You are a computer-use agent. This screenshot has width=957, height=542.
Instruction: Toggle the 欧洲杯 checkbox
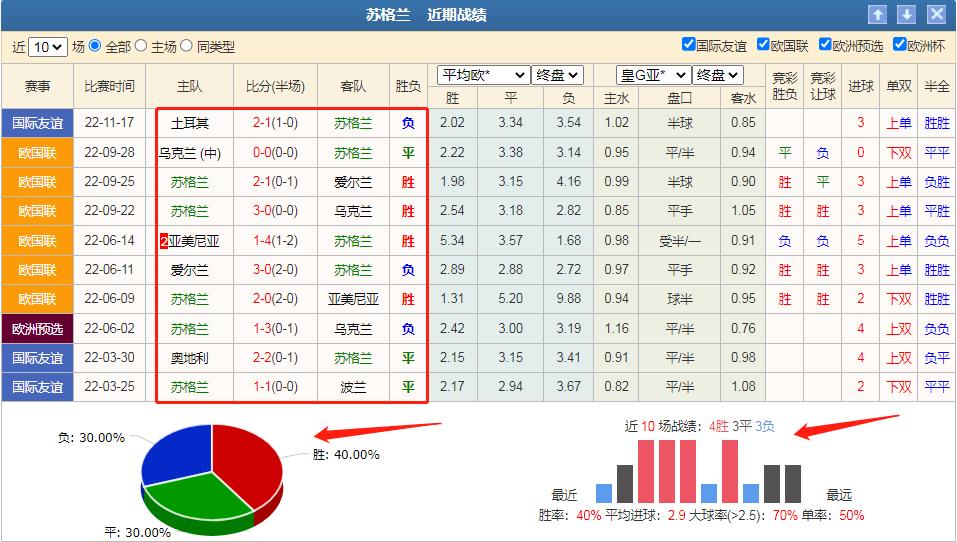[x=900, y=44]
